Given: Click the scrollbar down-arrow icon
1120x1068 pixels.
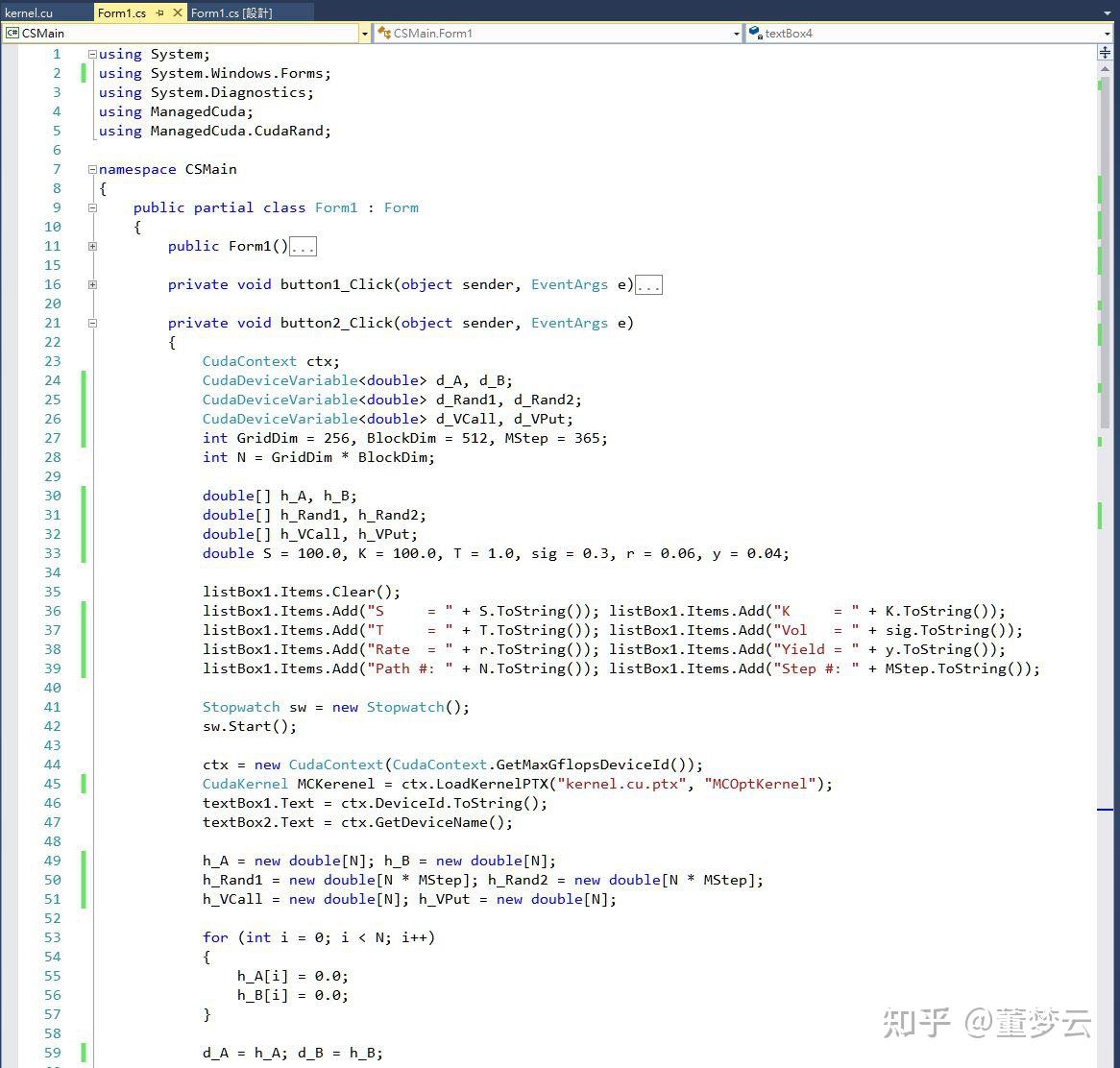Looking at the screenshot, I should click(x=1105, y=1061).
